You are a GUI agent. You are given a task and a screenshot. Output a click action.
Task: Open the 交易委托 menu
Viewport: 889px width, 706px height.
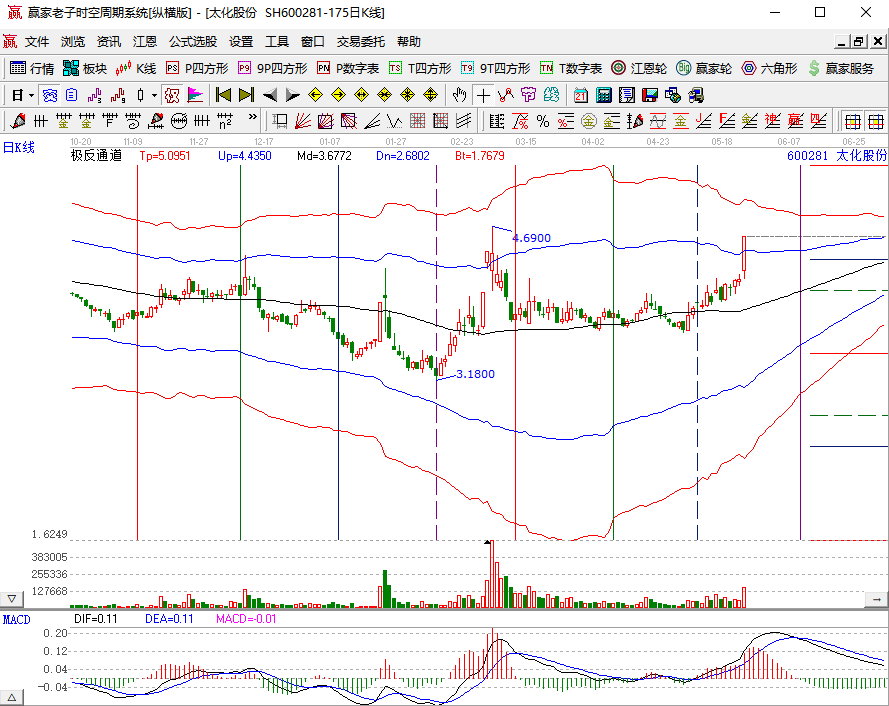360,42
